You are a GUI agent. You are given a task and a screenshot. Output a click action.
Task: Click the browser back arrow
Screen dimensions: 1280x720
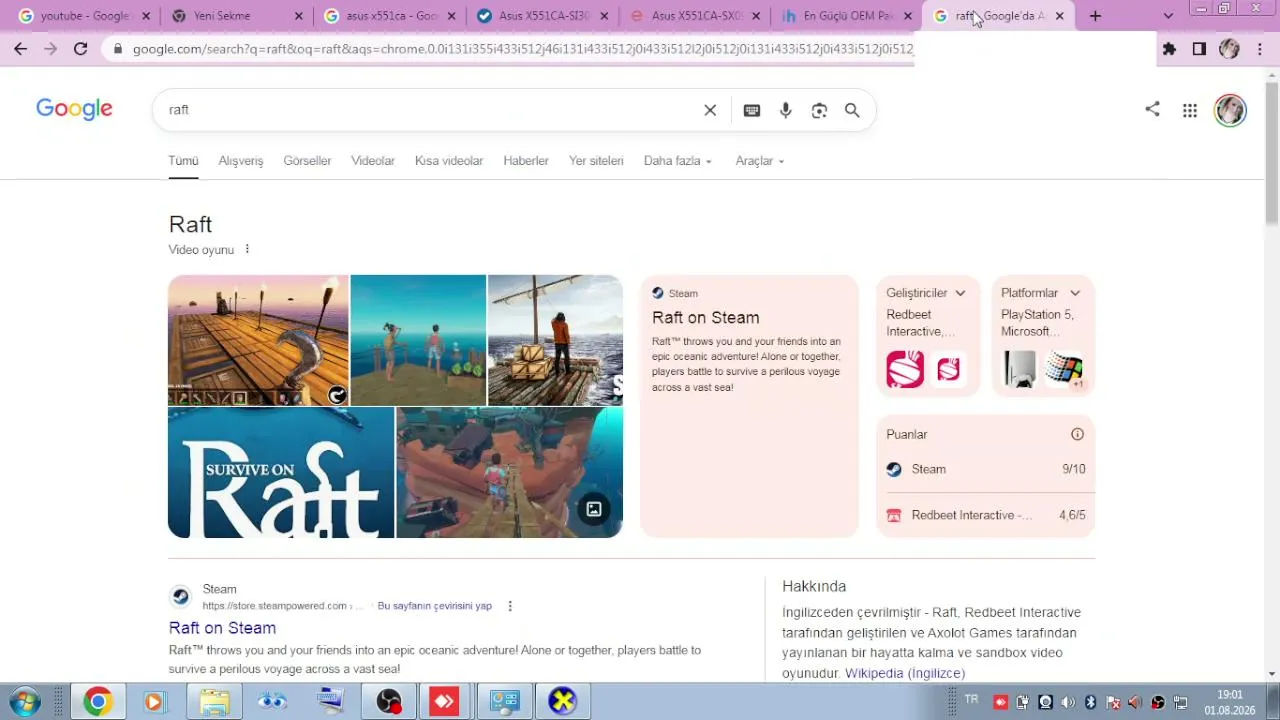pyautogui.click(x=20, y=49)
